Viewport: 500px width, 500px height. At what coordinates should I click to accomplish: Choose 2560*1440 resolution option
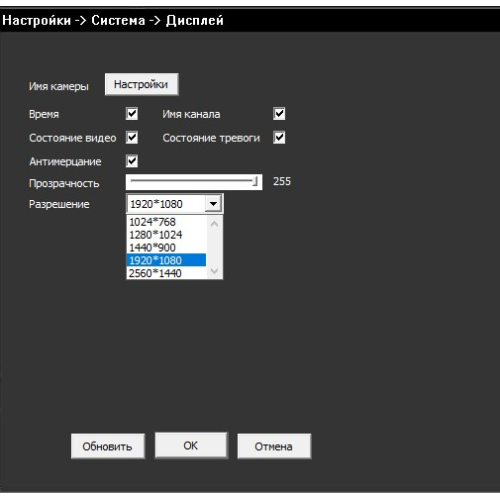[166, 273]
